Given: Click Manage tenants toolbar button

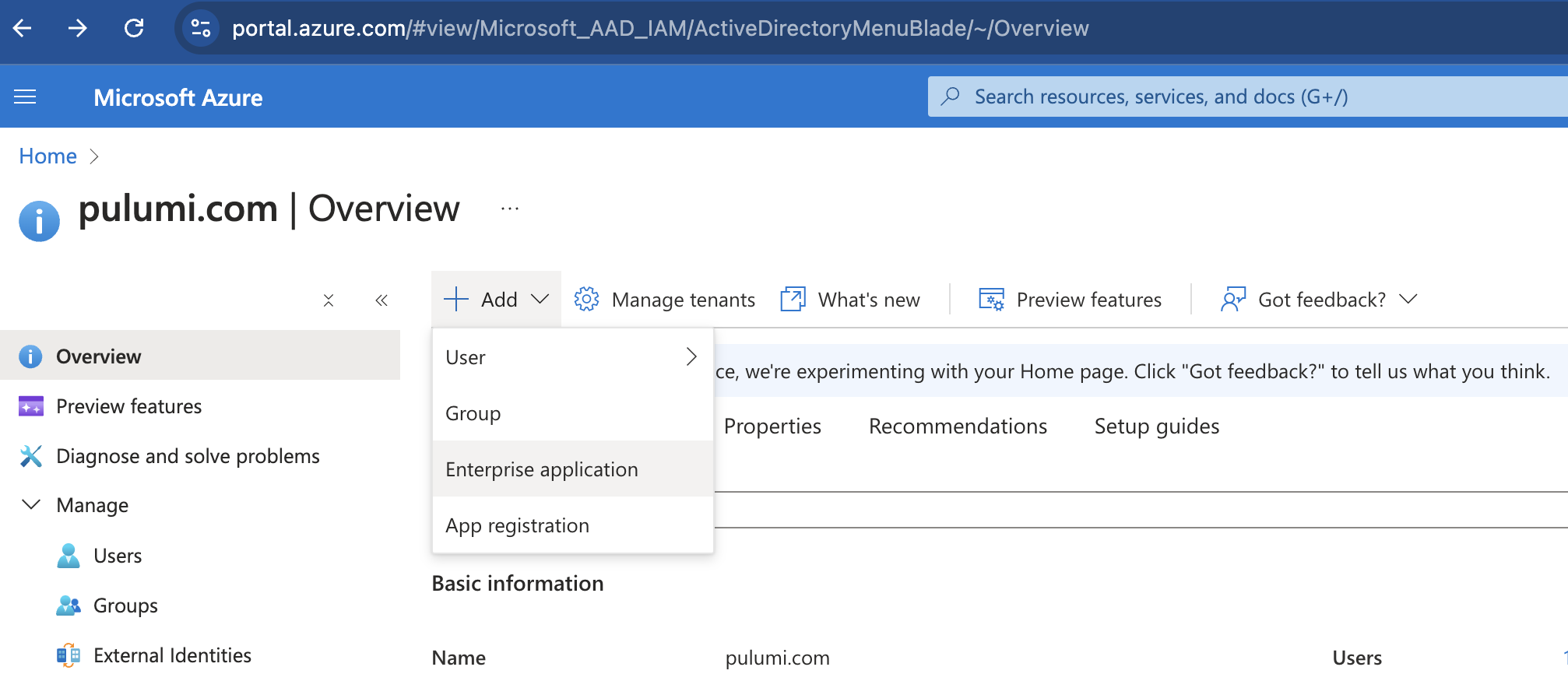Looking at the screenshot, I should pos(665,300).
